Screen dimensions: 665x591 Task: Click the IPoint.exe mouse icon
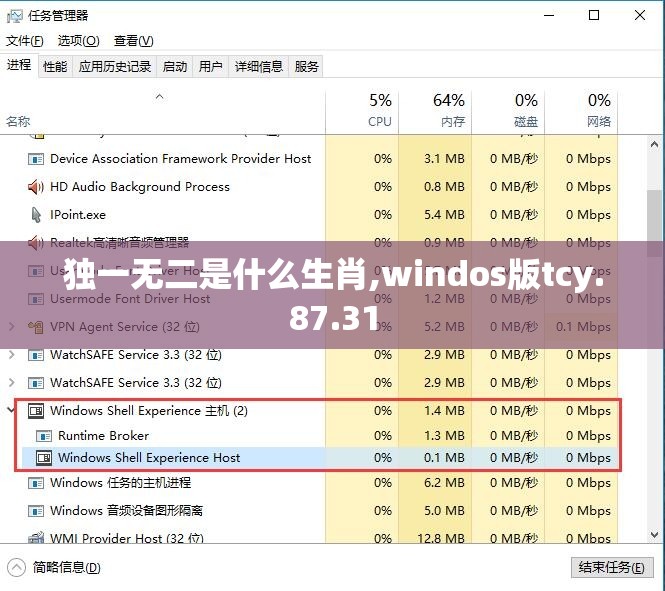36,215
